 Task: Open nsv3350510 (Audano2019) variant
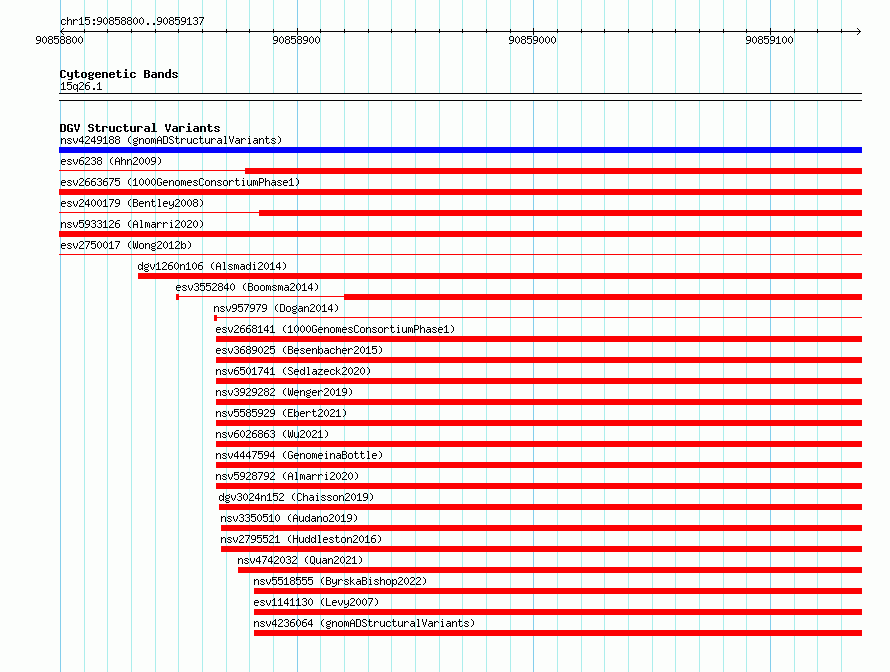point(289,518)
